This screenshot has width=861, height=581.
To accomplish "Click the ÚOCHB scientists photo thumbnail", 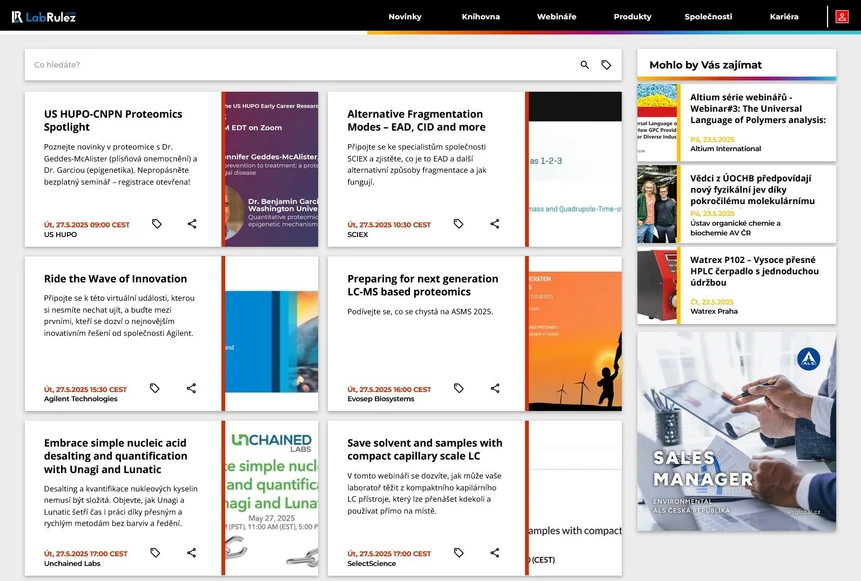I will 657,204.
